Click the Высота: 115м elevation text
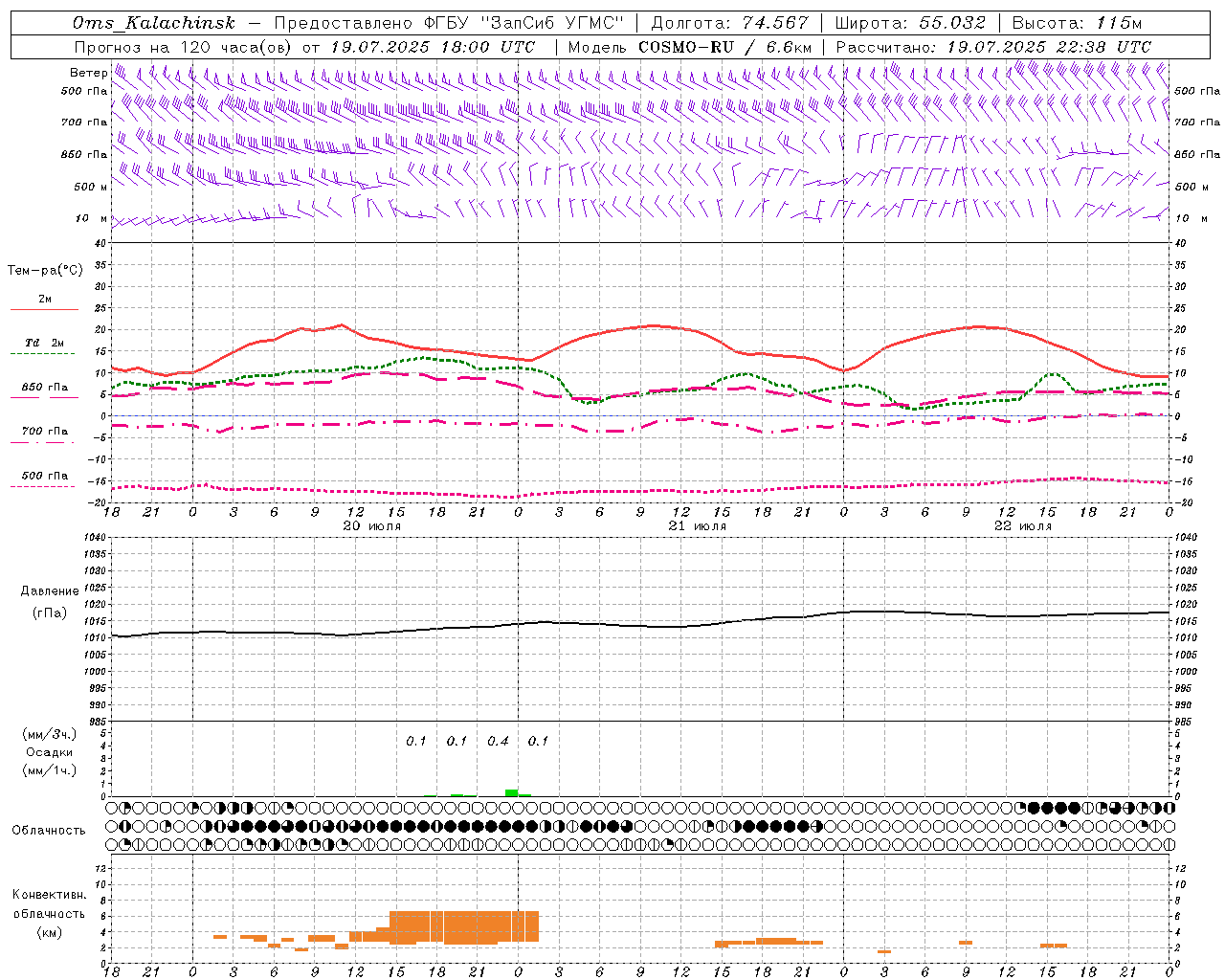The image size is (1225, 980). (1077, 23)
